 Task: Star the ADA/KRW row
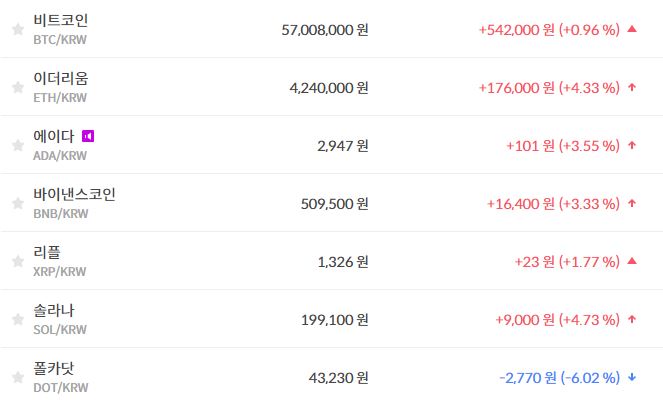click(x=17, y=146)
